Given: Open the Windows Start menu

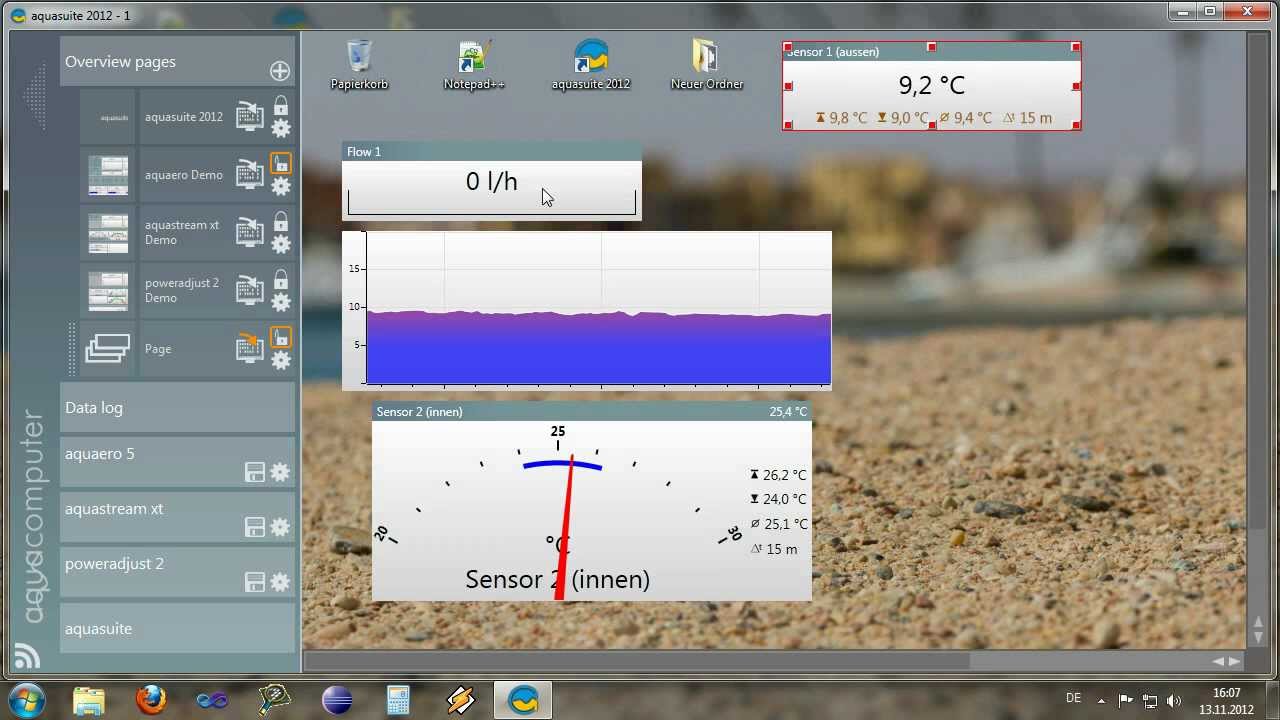Looking at the screenshot, I should [x=26, y=699].
